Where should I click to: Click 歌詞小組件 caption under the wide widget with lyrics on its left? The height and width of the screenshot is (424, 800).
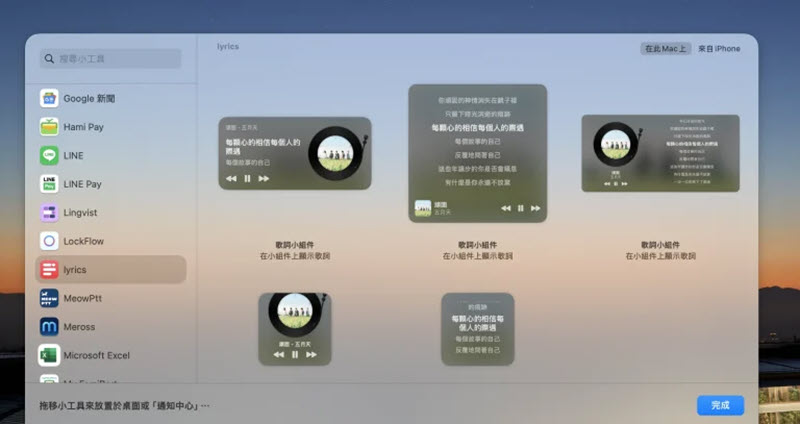pyautogui.click(x=295, y=245)
